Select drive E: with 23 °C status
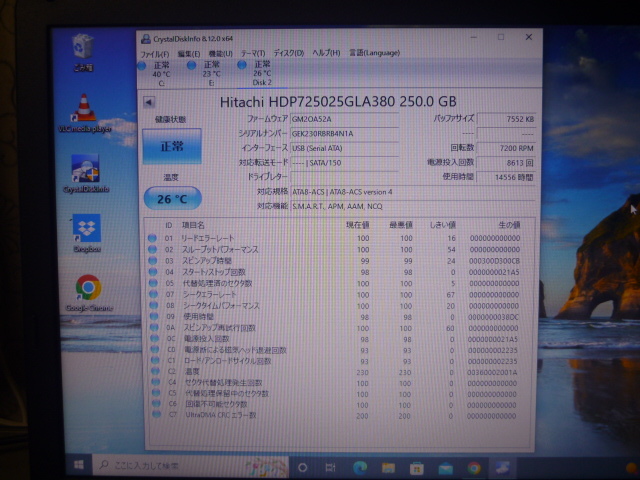Screen dimensions: 640x480 pos(205,73)
